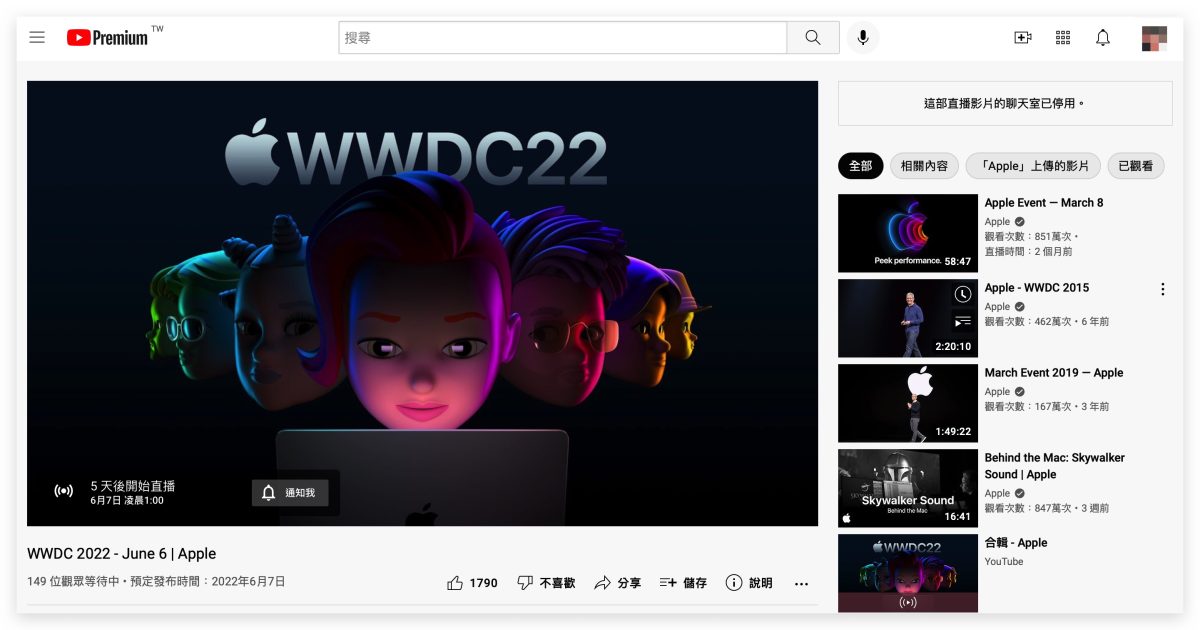This screenshot has width=1200, height=630.
Task: Share the video via 分享
Action: (617, 583)
